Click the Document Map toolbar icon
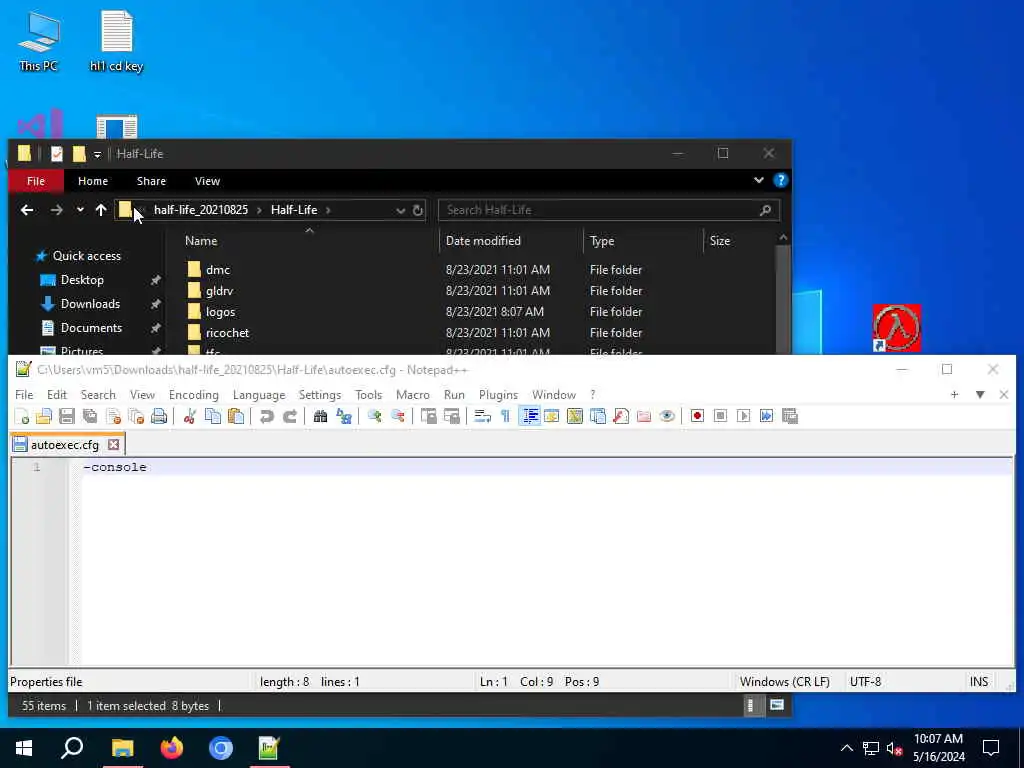The width and height of the screenshot is (1024, 768). click(575, 416)
